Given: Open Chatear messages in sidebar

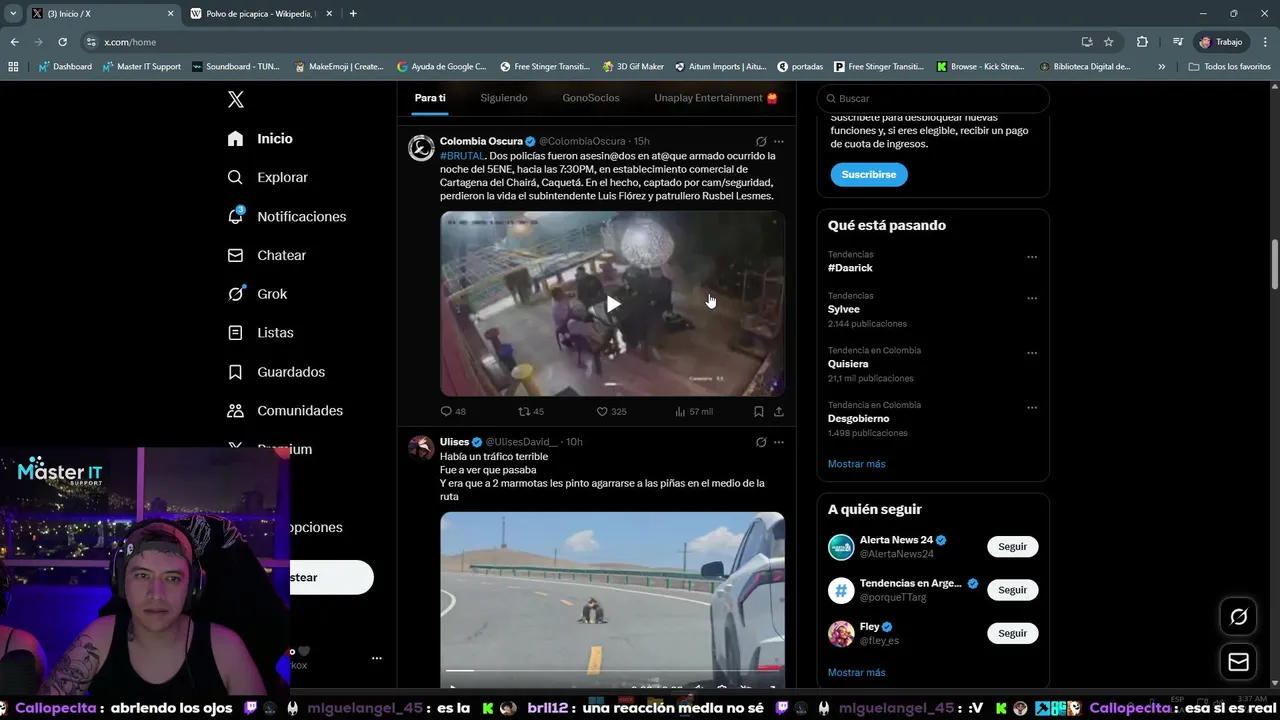Looking at the screenshot, I should [x=266, y=255].
